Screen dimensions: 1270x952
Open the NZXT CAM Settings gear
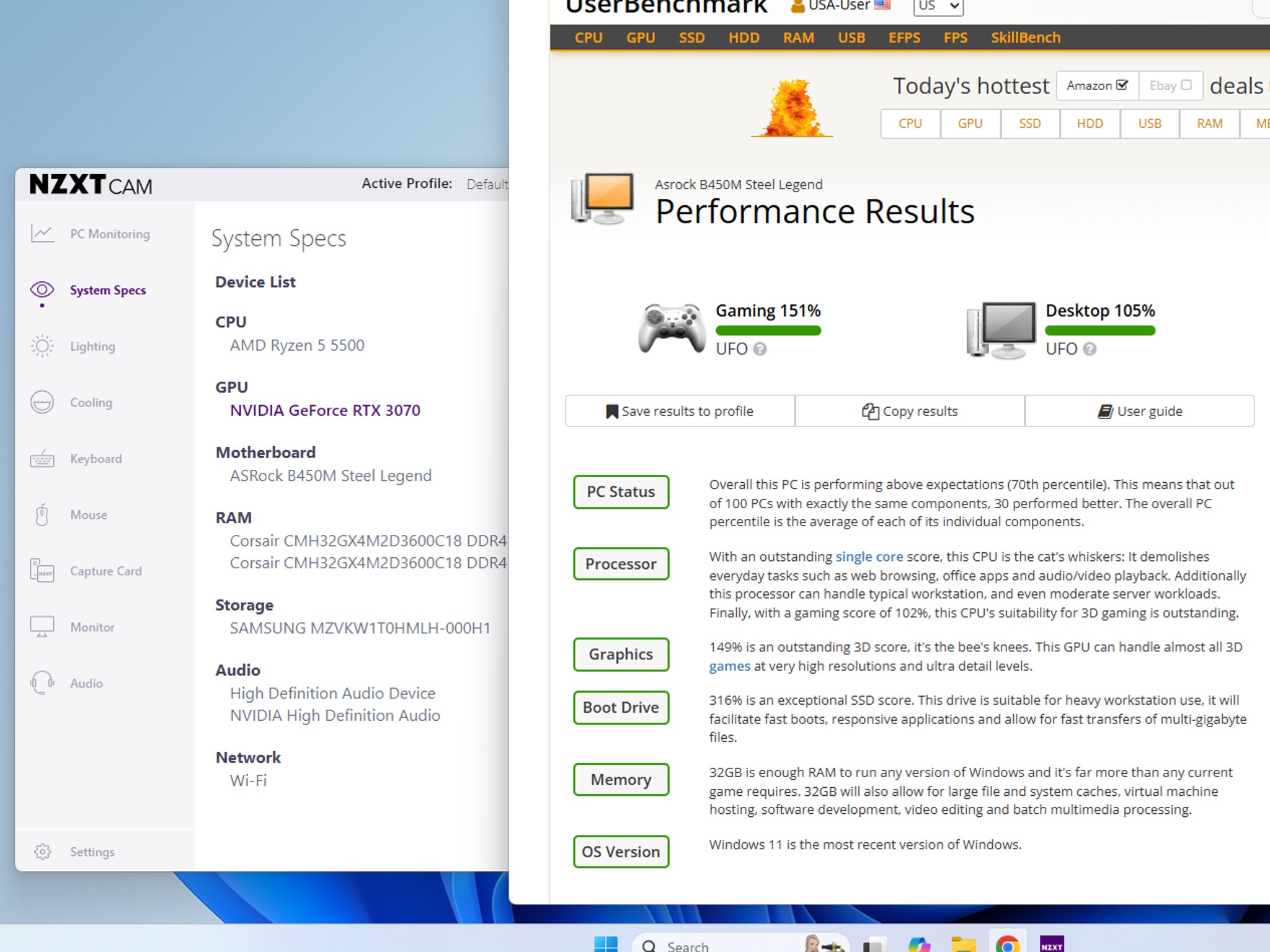(x=42, y=852)
